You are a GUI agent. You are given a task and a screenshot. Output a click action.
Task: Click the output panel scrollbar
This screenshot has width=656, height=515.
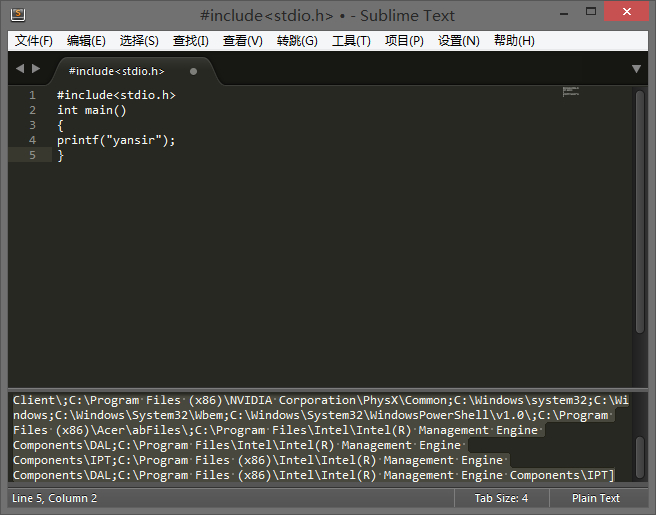click(640, 457)
